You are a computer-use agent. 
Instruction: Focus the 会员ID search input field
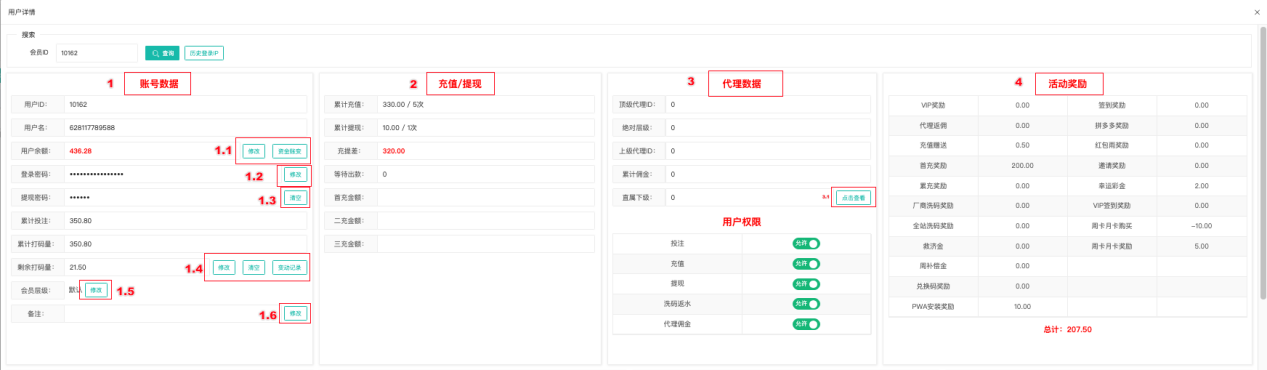coord(96,52)
